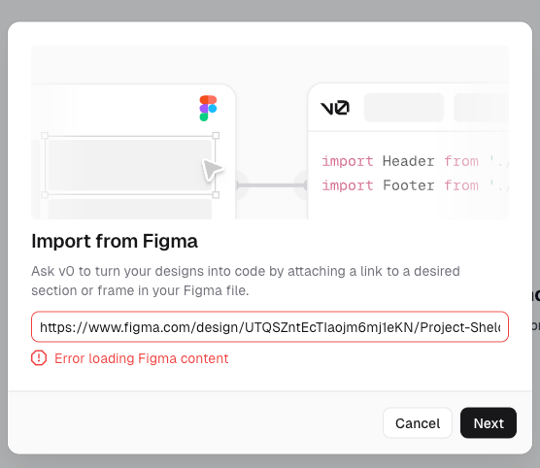Select the bottom-right selection handle of the frame
The image size is (540, 468).
(x=216, y=195)
